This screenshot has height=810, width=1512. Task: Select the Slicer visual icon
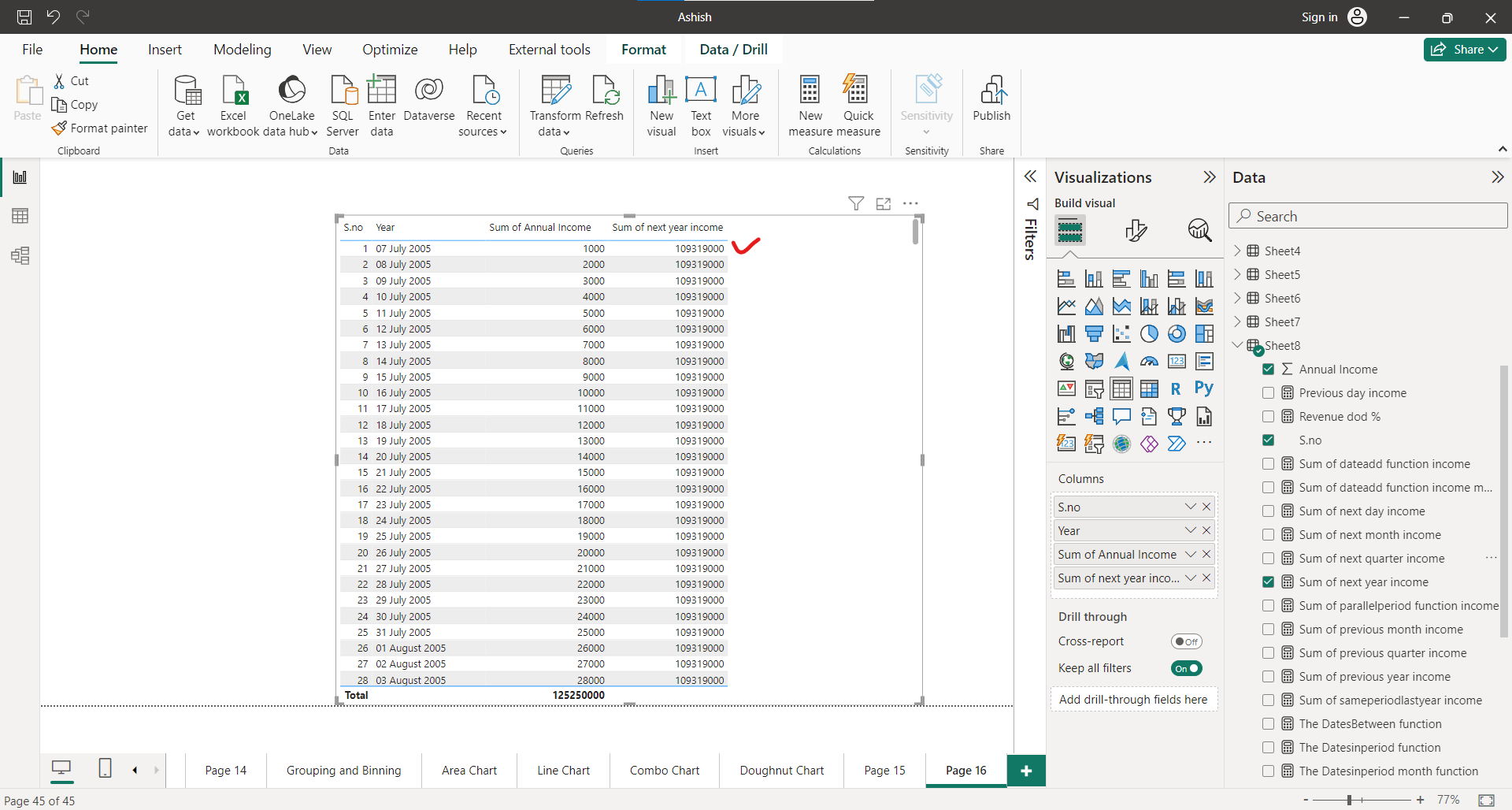(x=1094, y=388)
